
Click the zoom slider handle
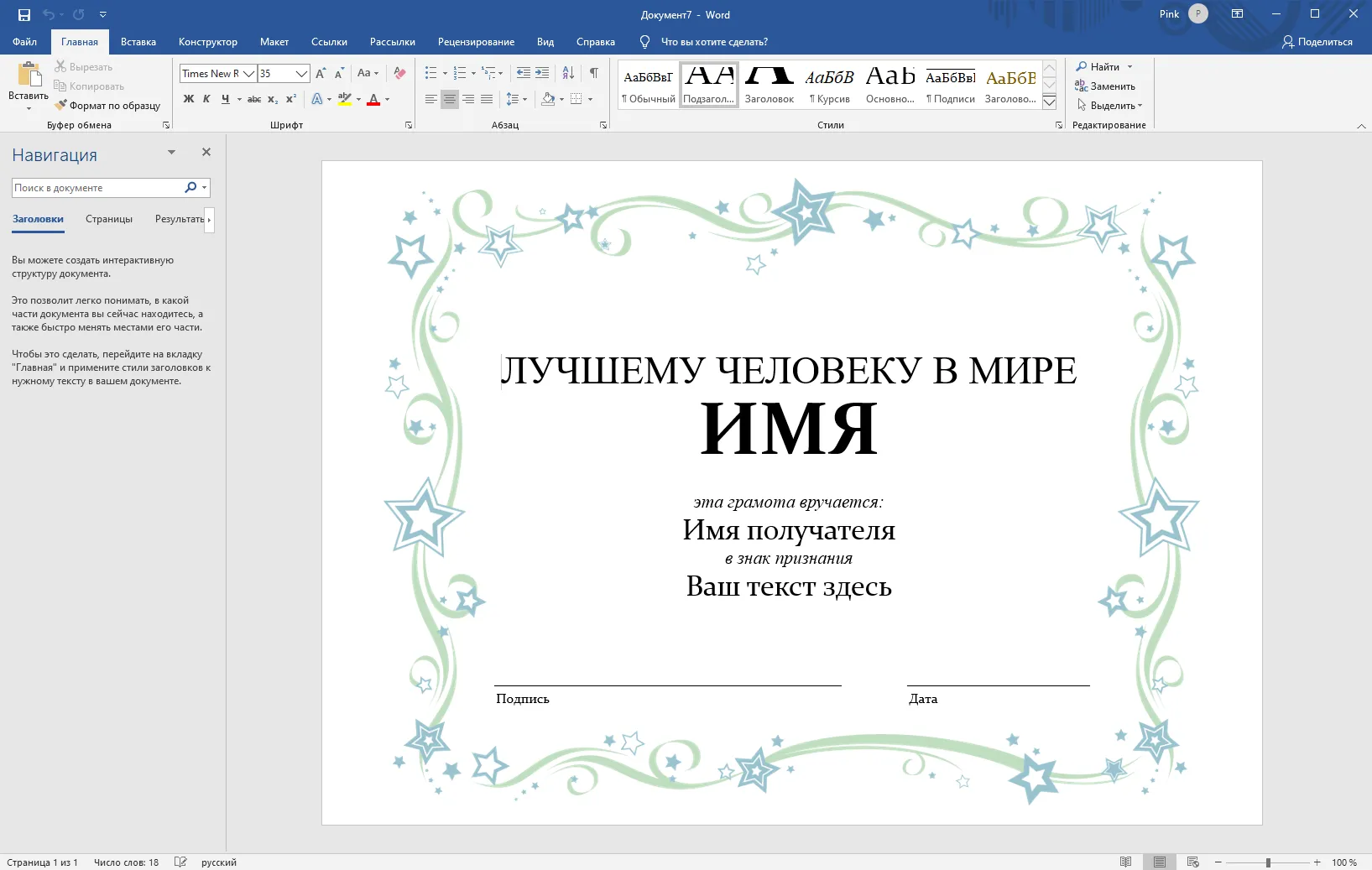(1268, 862)
